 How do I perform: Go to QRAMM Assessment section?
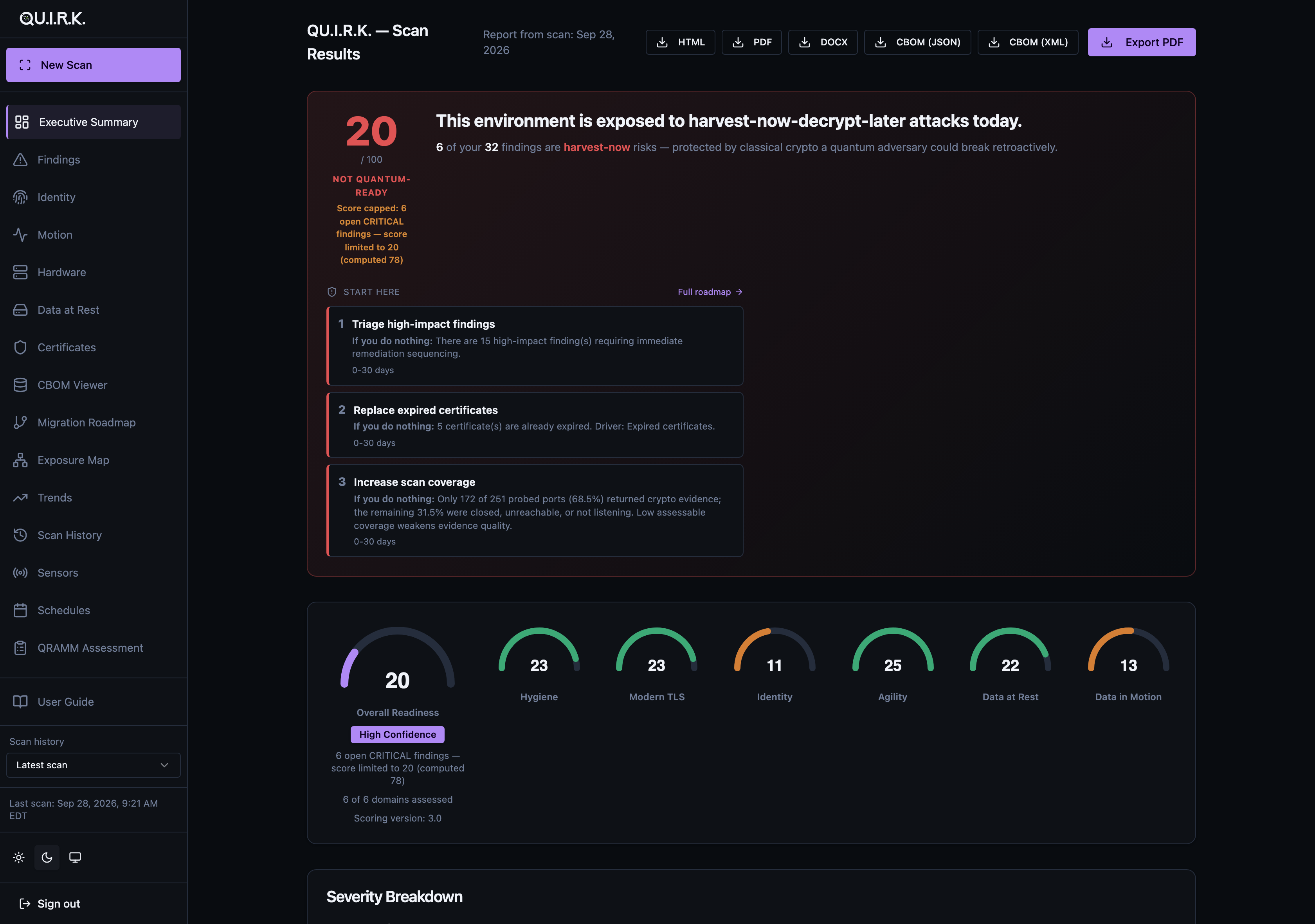click(94, 648)
